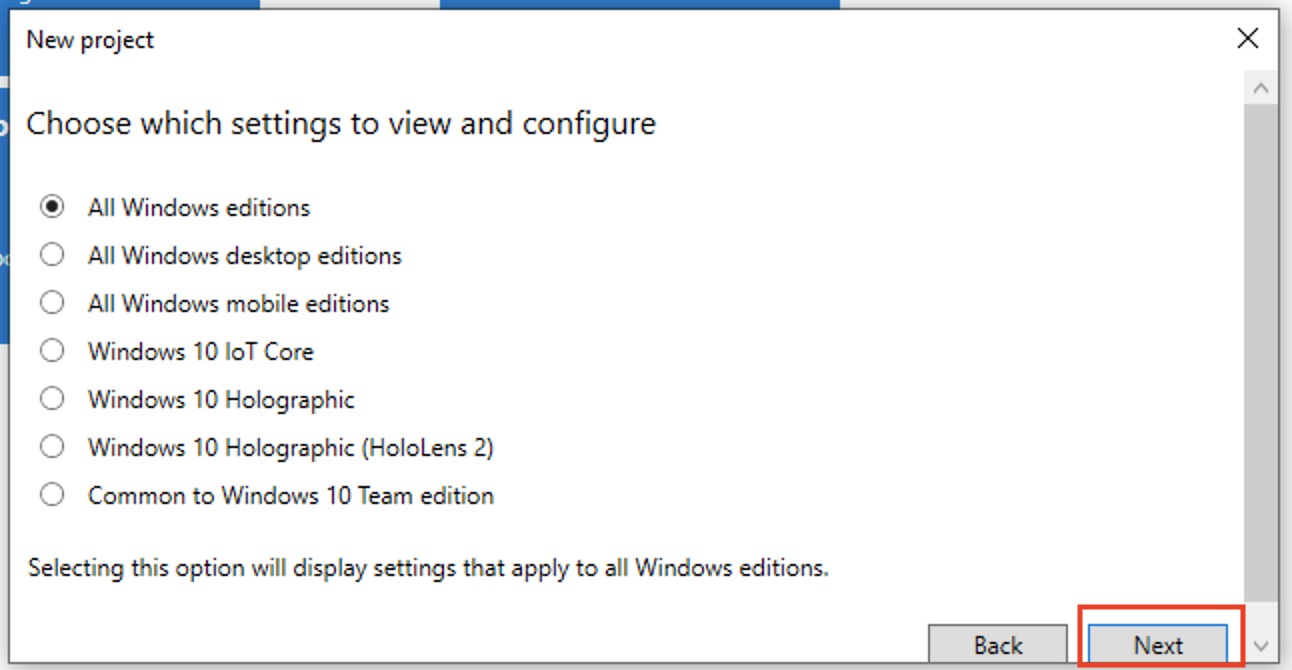The image size is (1292, 670).
Task: Click the scrollbar down arrow
Action: coord(1261,646)
